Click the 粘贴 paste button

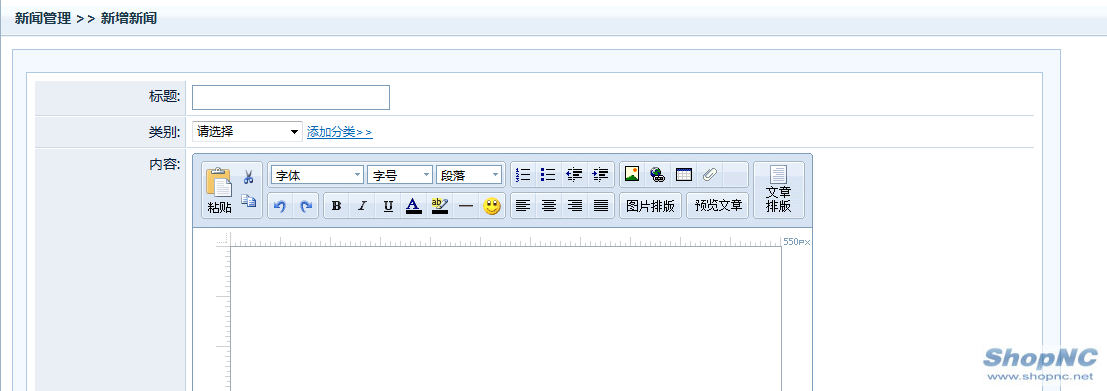[x=219, y=191]
